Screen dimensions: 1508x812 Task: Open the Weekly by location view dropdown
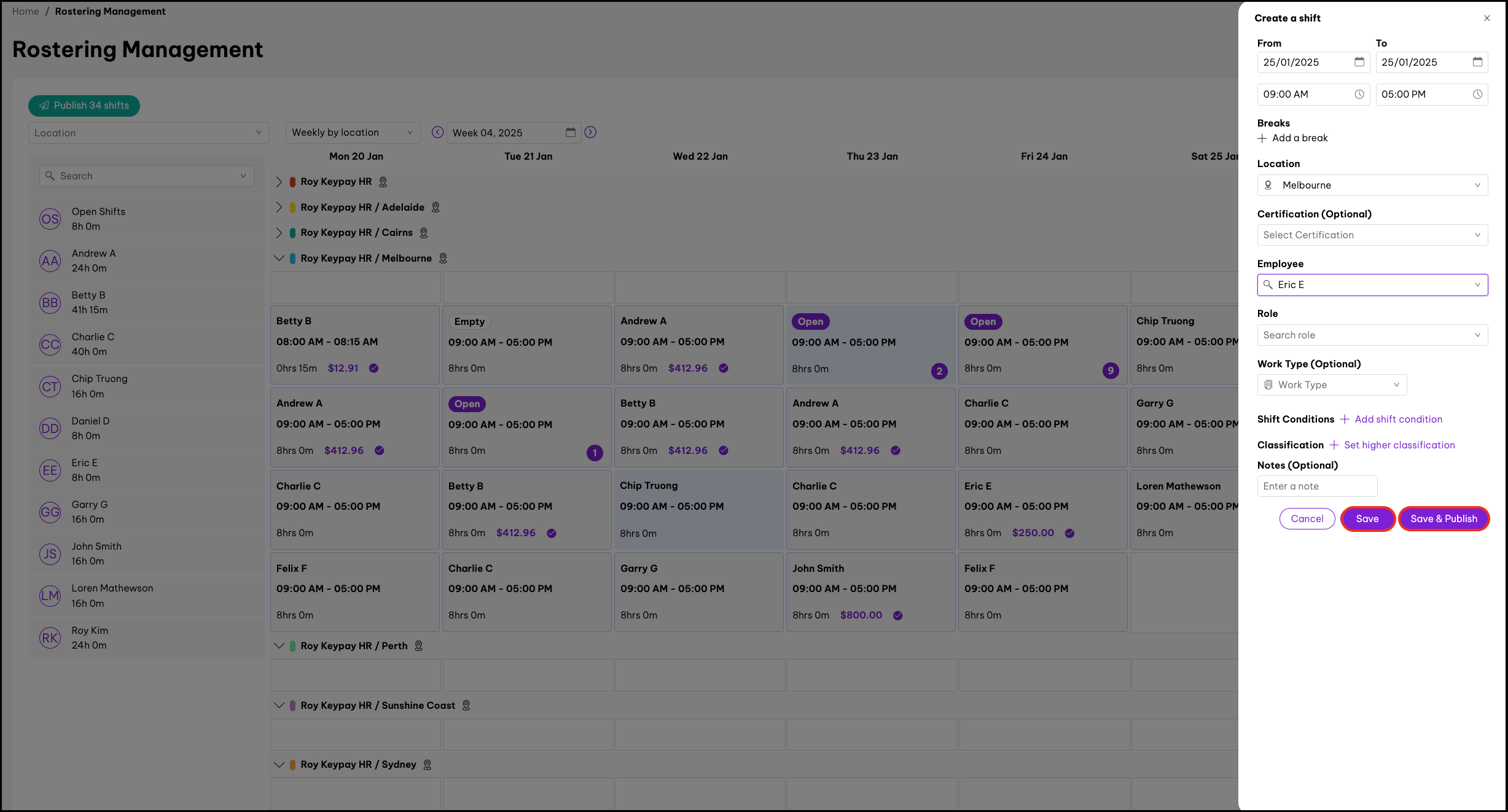coord(353,133)
